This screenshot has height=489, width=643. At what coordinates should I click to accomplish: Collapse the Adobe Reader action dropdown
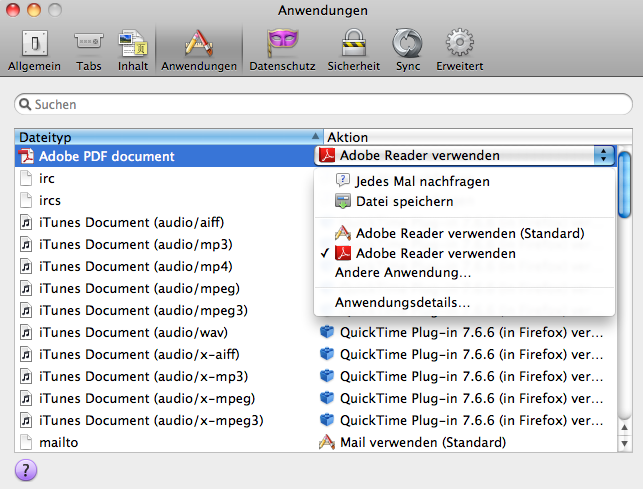click(603, 155)
